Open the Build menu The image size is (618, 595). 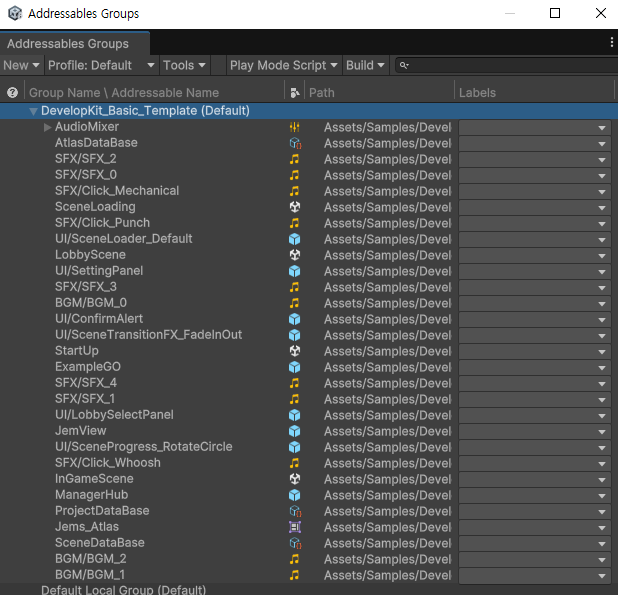(365, 65)
